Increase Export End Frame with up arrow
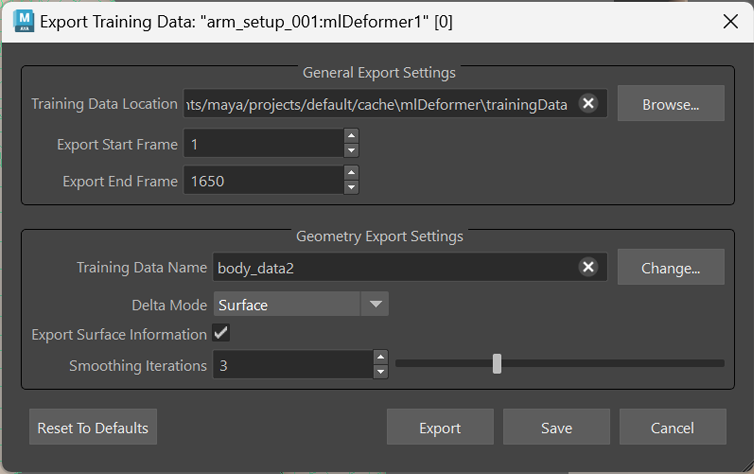This screenshot has height=474, width=754. [x=351, y=173]
